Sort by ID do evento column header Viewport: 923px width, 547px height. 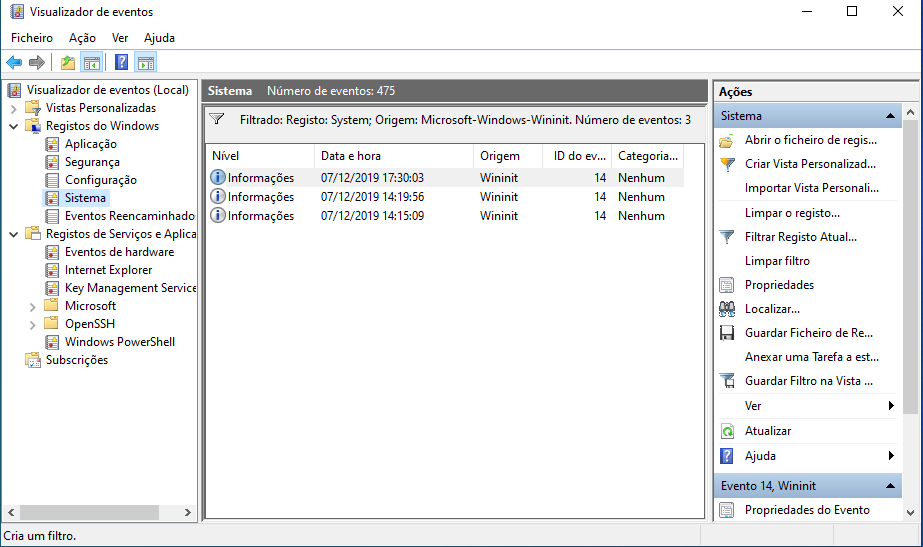point(577,156)
